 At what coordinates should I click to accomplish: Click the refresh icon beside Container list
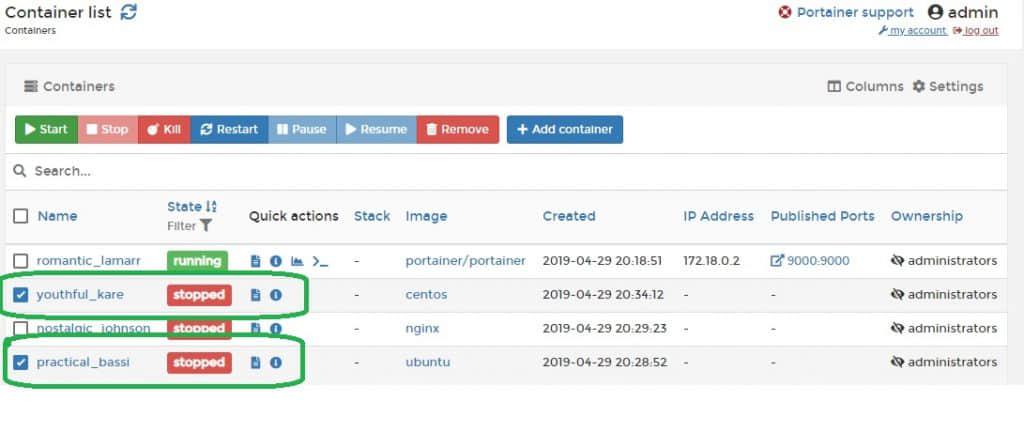pos(128,12)
